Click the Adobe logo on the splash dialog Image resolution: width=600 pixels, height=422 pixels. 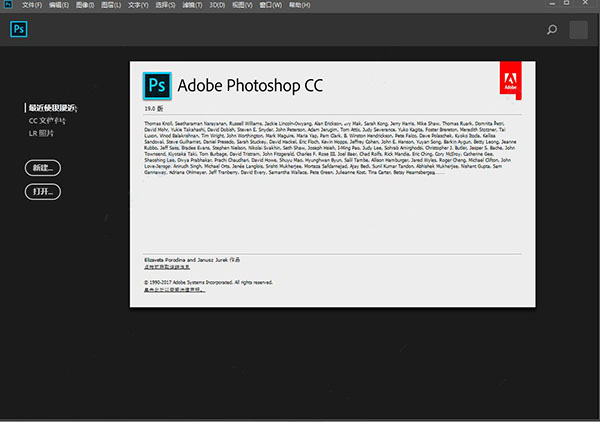pos(510,80)
